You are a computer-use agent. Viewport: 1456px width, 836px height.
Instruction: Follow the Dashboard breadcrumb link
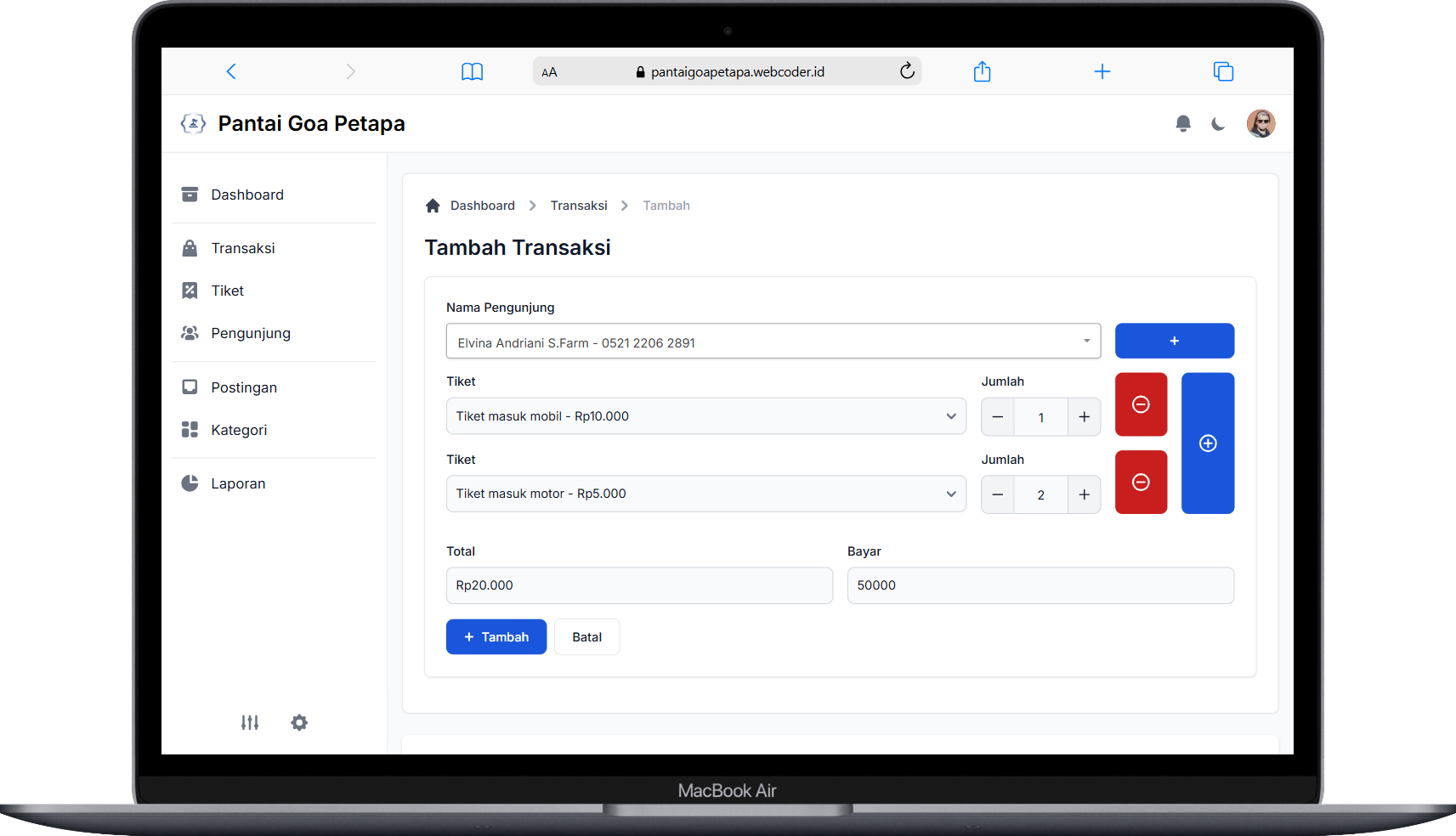pos(483,206)
